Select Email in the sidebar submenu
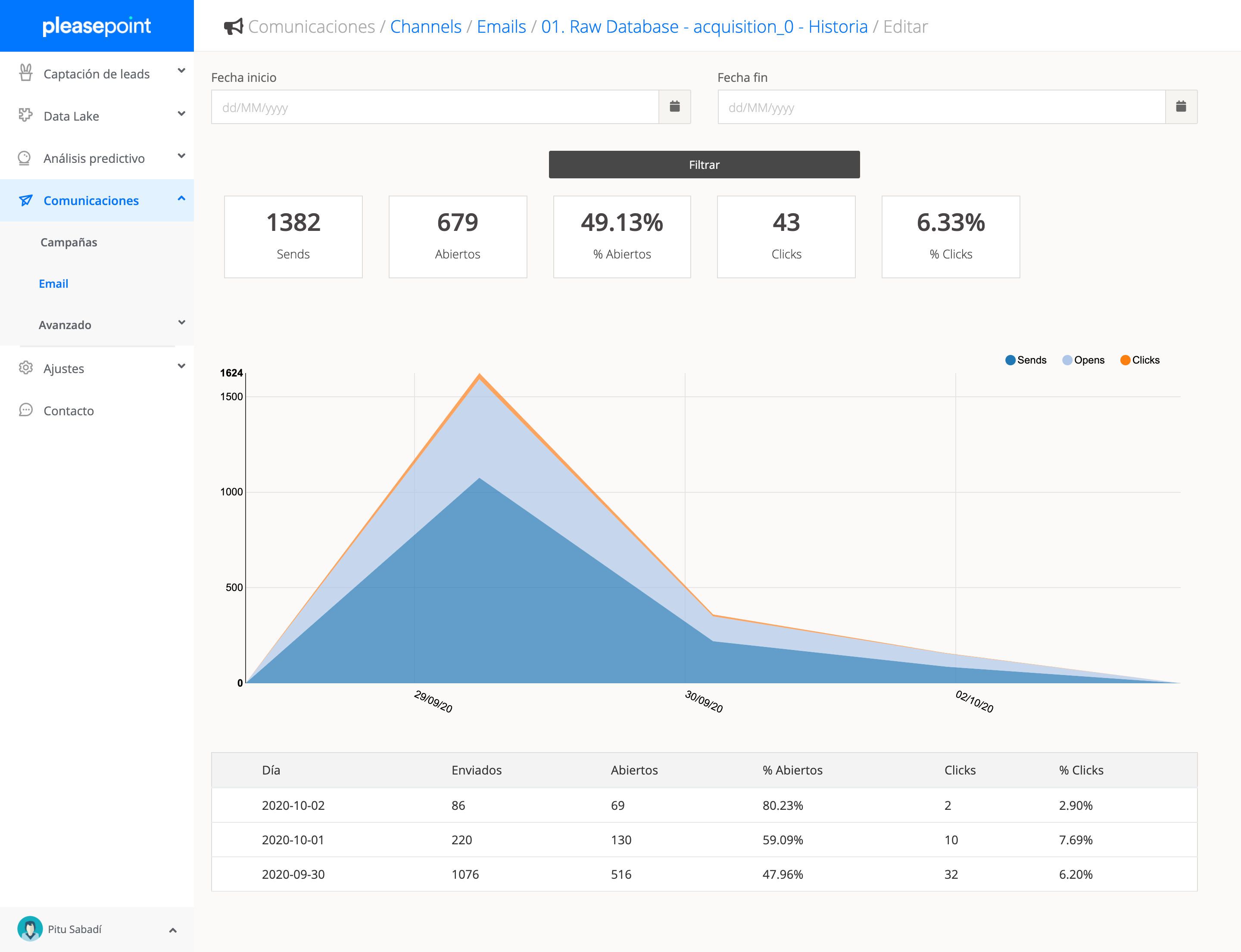Screen dimensions: 1241x952 tap(53, 284)
